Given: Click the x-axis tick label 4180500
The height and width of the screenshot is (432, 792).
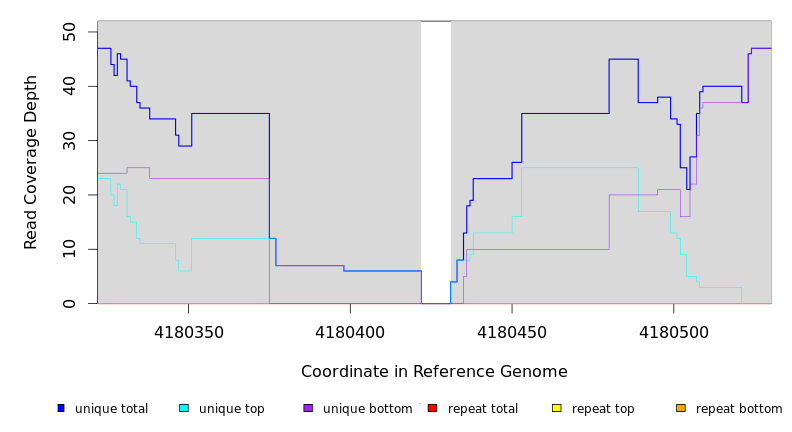Looking at the screenshot, I should (x=673, y=332).
